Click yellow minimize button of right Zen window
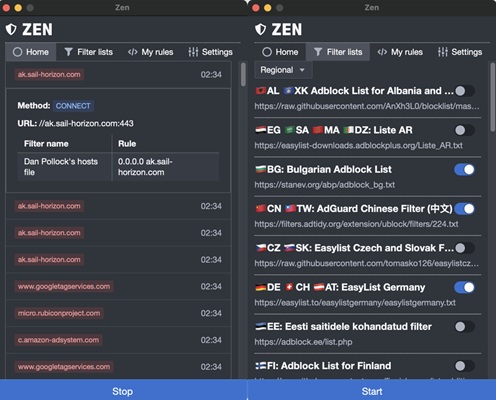 (267, 8)
